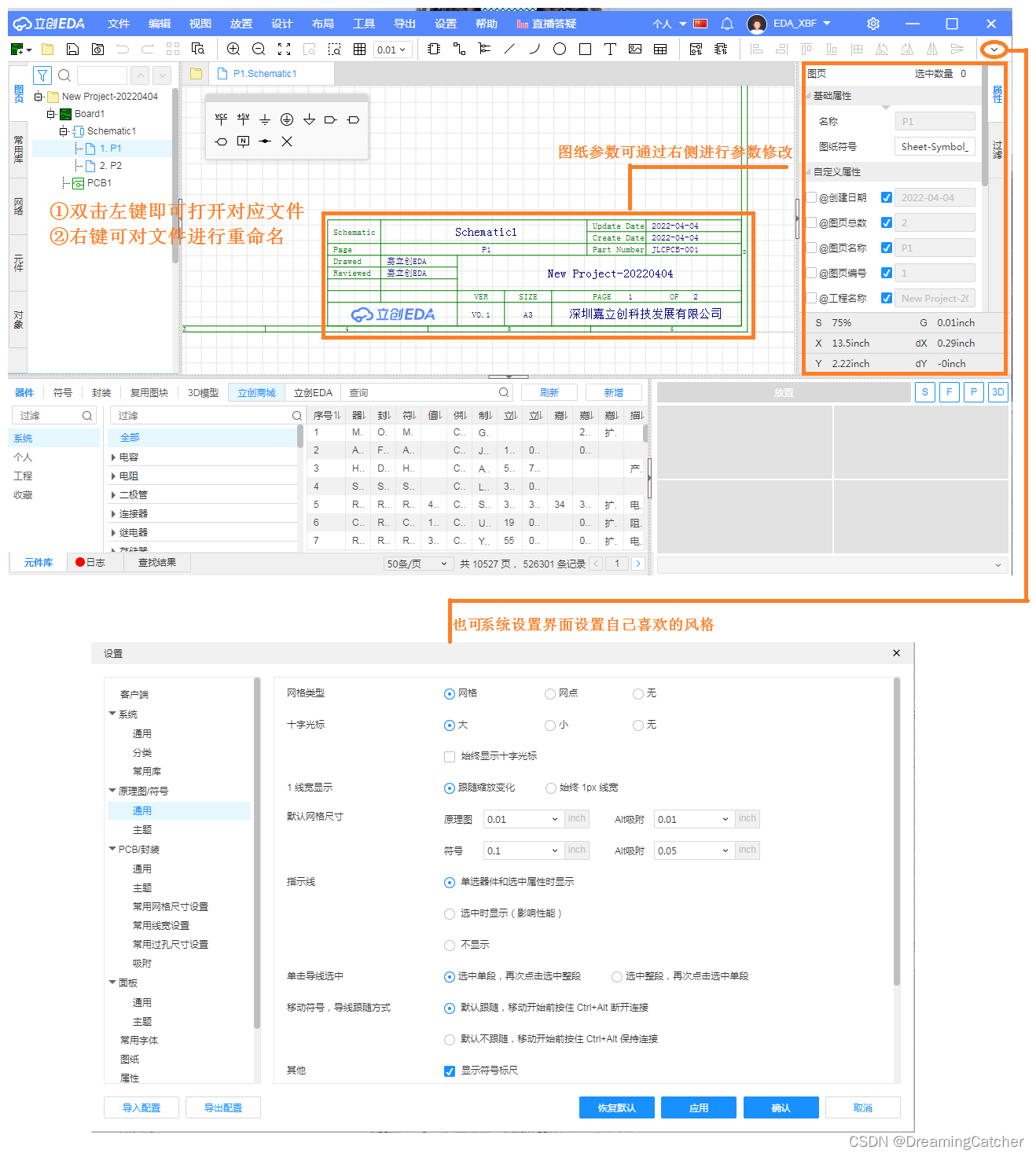The width and height of the screenshot is (1036, 1157).
Task: Collapse the Schematic1 tree node
Action: 63,131
